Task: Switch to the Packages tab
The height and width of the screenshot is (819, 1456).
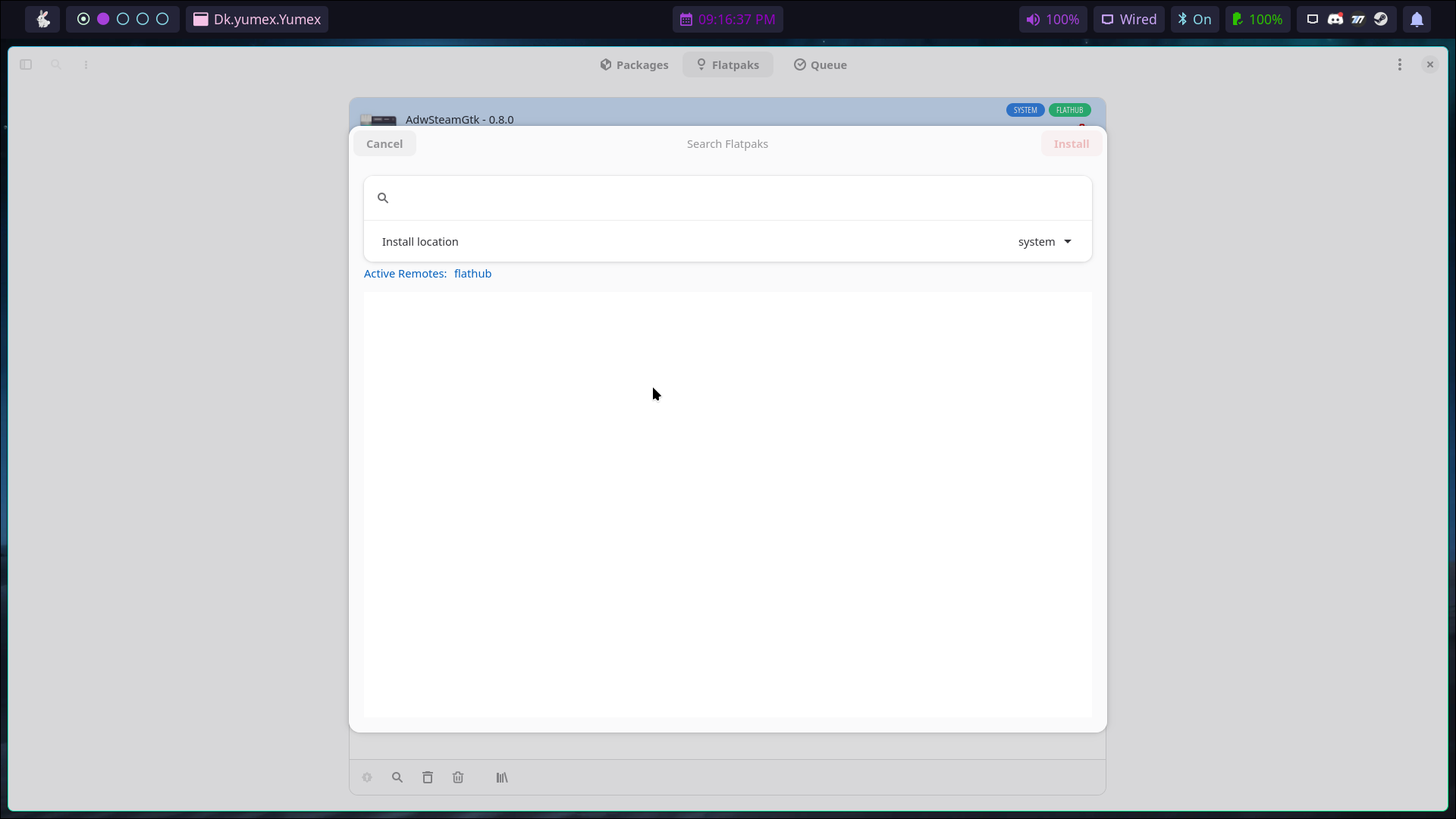Action: (634, 65)
